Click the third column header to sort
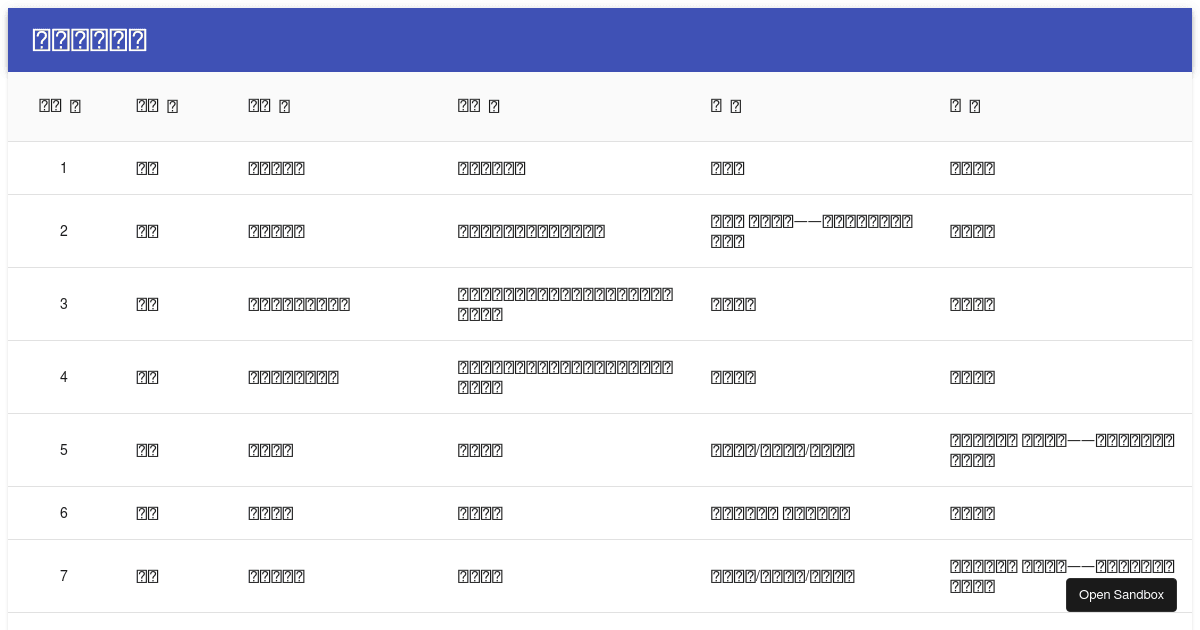The image size is (1200, 630). [x=269, y=106]
